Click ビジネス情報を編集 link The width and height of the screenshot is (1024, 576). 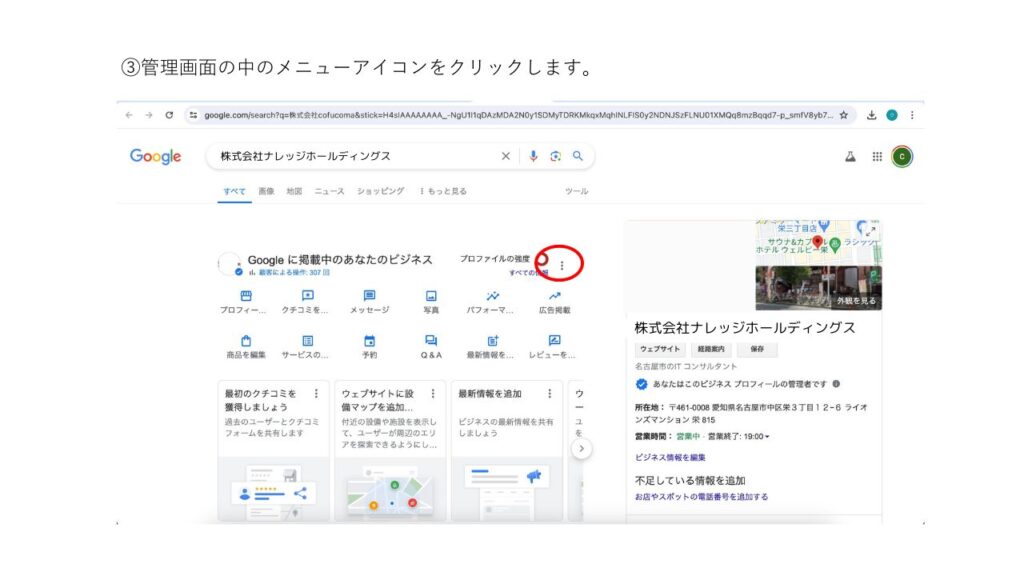click(x=670, y=457)
